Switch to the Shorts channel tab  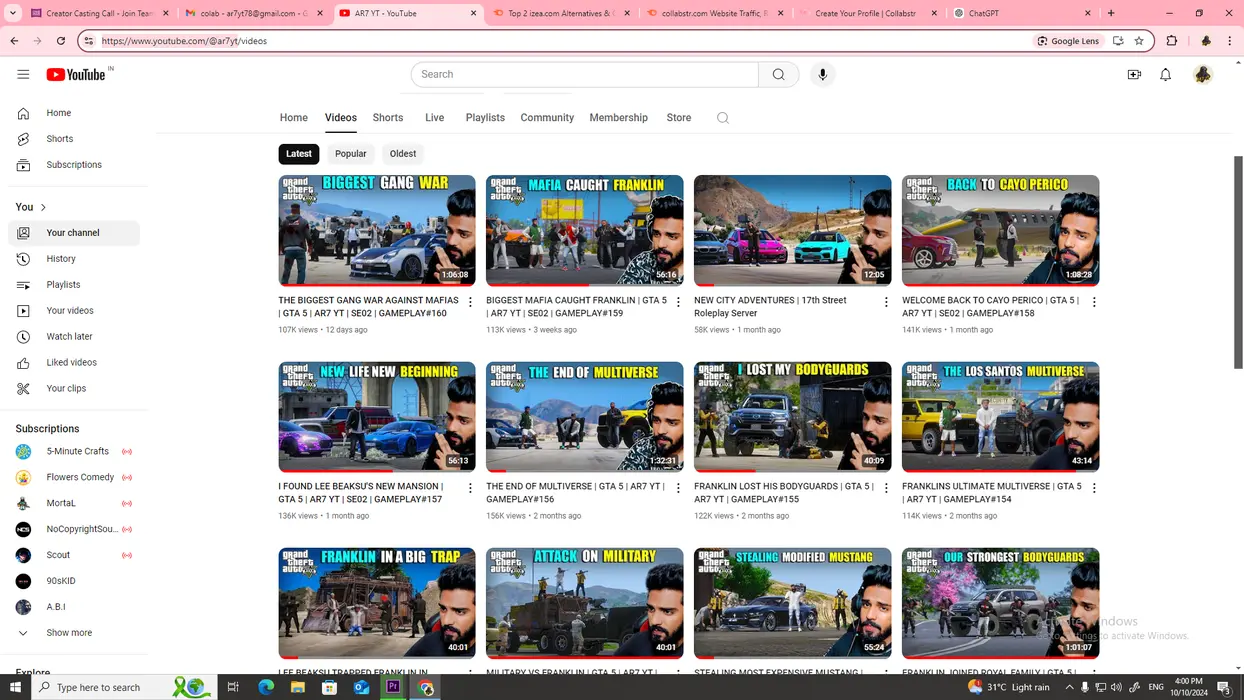coord(388,118)
